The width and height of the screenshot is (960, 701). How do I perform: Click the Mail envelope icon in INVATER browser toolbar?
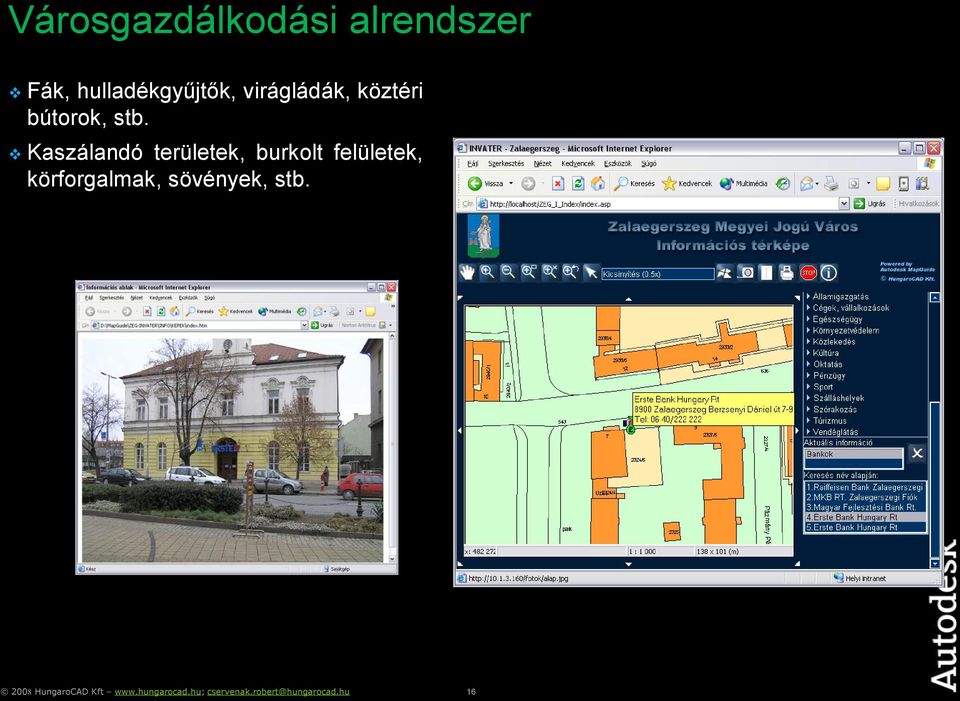806,184
